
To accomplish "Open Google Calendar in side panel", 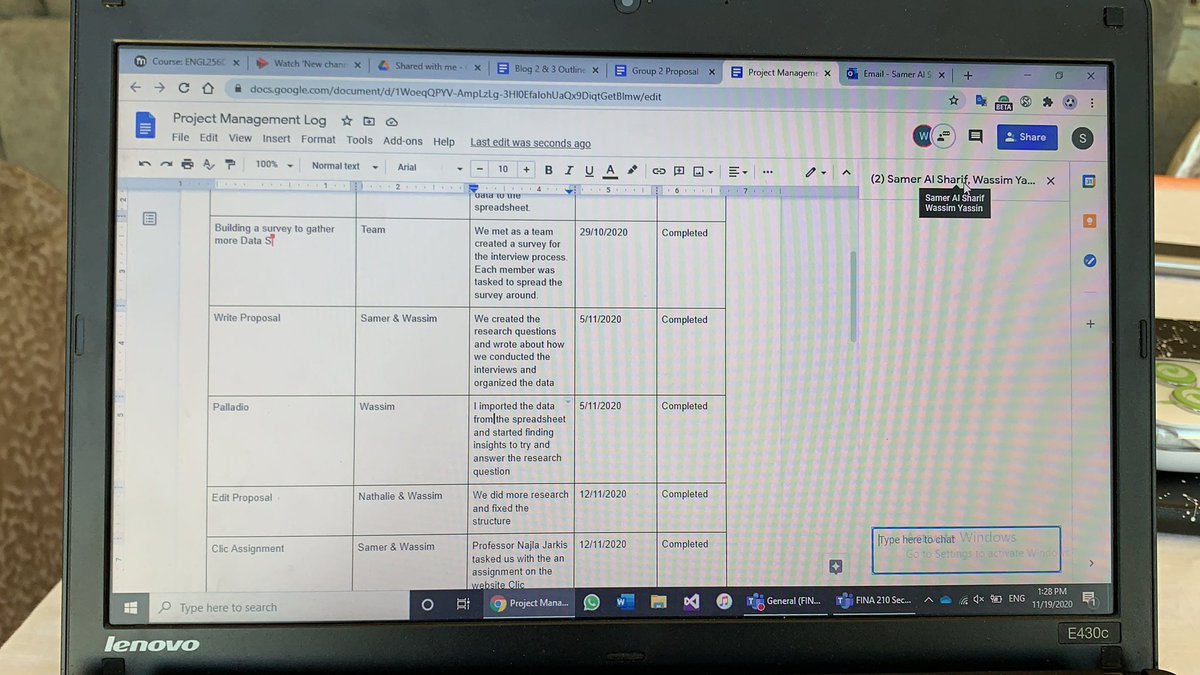I will coord(1089,182).
